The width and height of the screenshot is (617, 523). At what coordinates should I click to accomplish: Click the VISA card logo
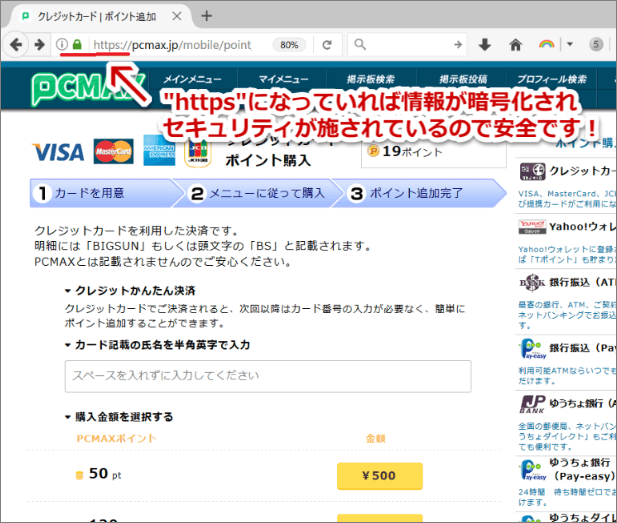(58, 152)
